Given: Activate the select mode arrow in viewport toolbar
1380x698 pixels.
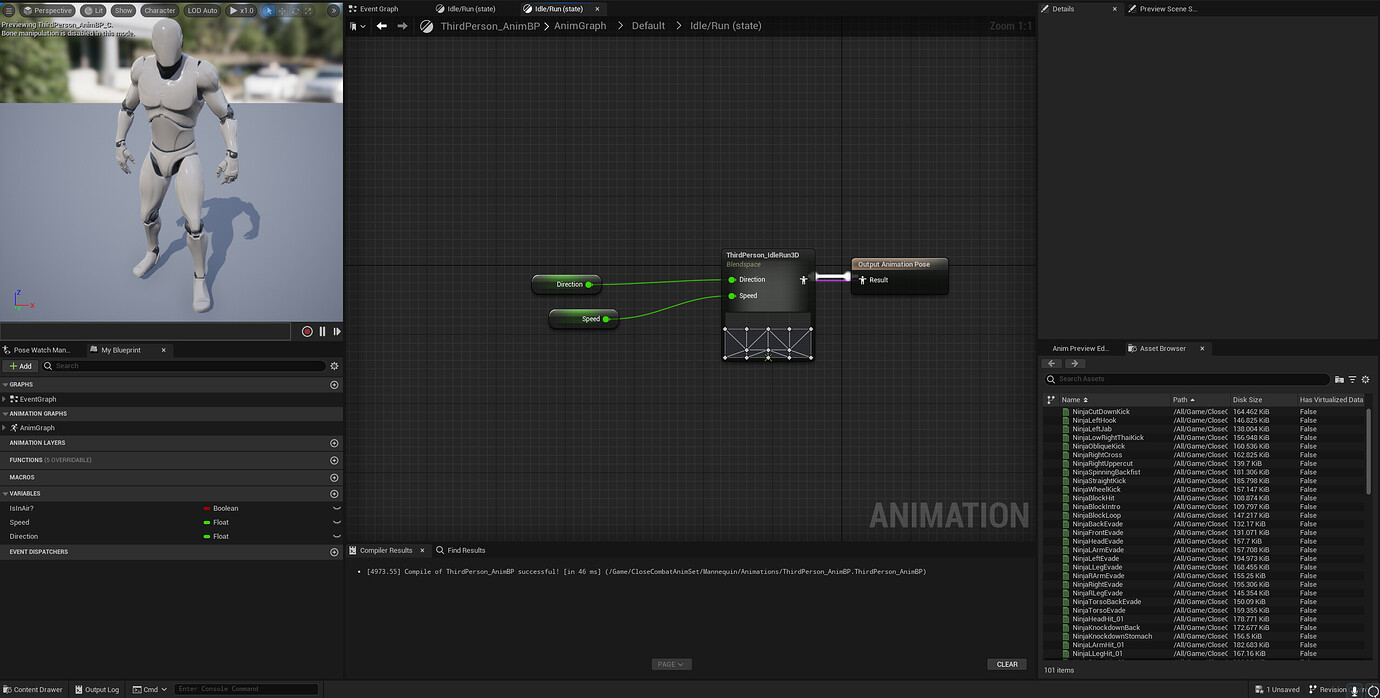Looking at the screenshot, I should tap(268, 10).
